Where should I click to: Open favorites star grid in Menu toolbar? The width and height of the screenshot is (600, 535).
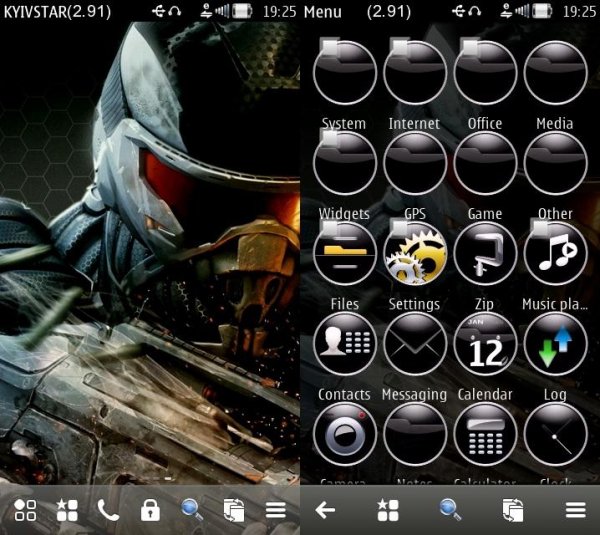388,510
